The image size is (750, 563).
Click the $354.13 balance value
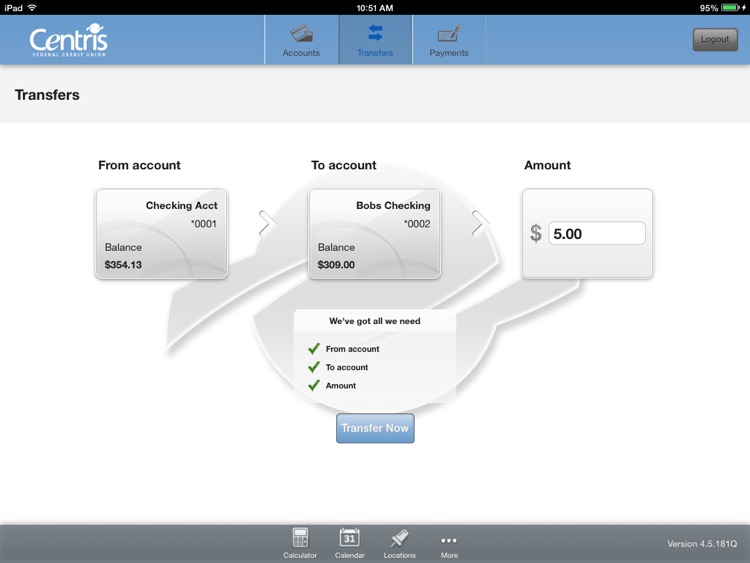click(123, 265)
